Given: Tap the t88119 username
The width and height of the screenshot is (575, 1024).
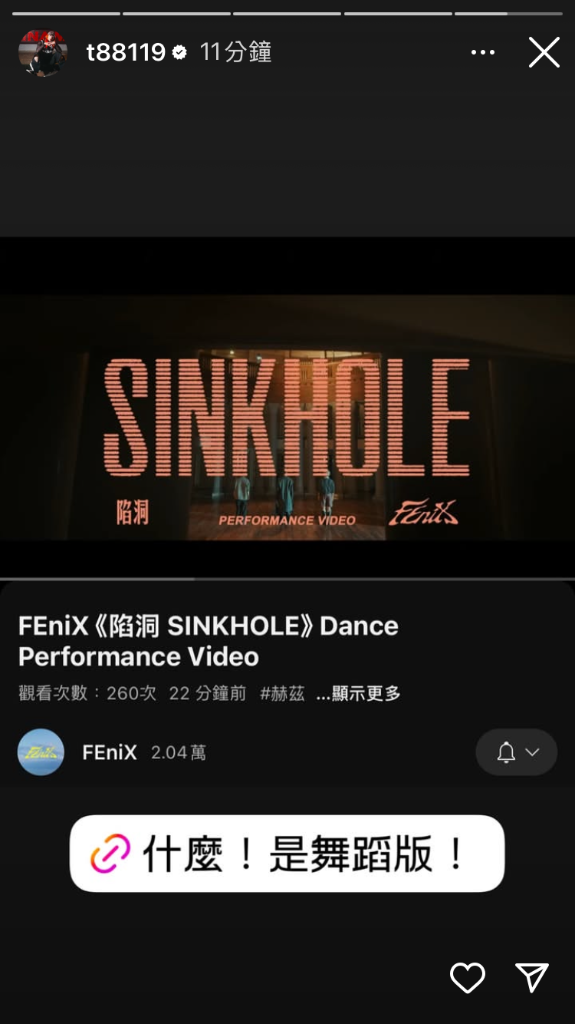Looking at the screenshot, I should [125, 52].
